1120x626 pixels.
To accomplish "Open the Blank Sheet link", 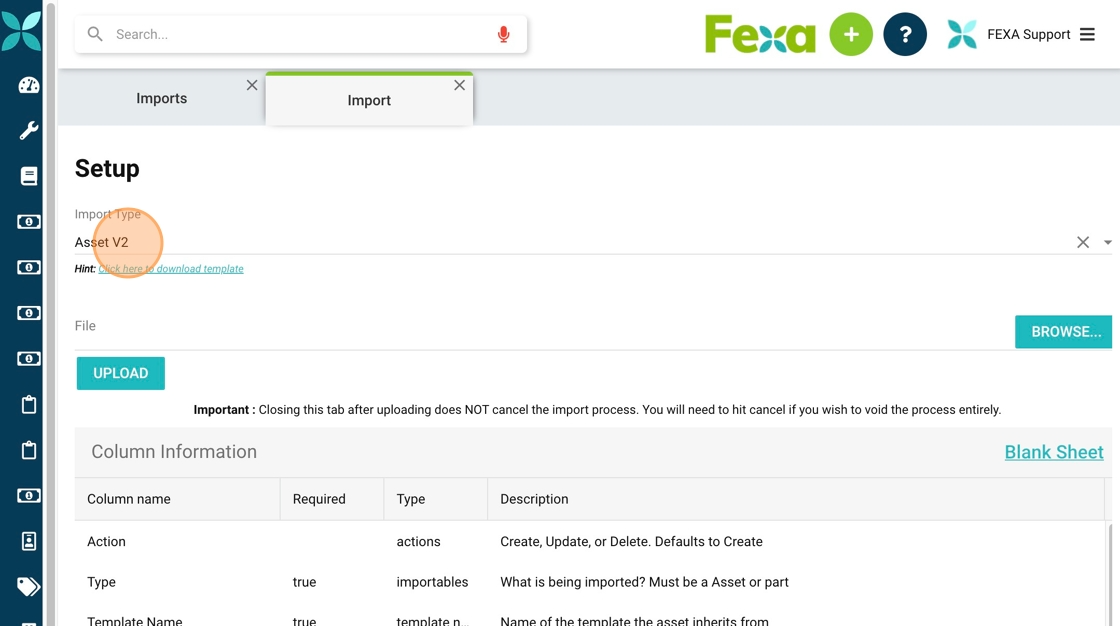I will point(1053,452).
